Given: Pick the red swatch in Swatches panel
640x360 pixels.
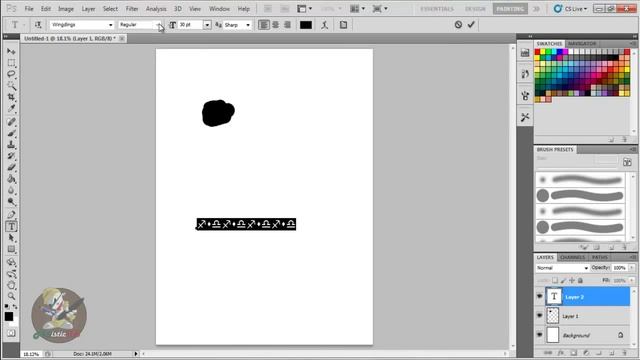Looking at the screenshot, I should (538, 52).
